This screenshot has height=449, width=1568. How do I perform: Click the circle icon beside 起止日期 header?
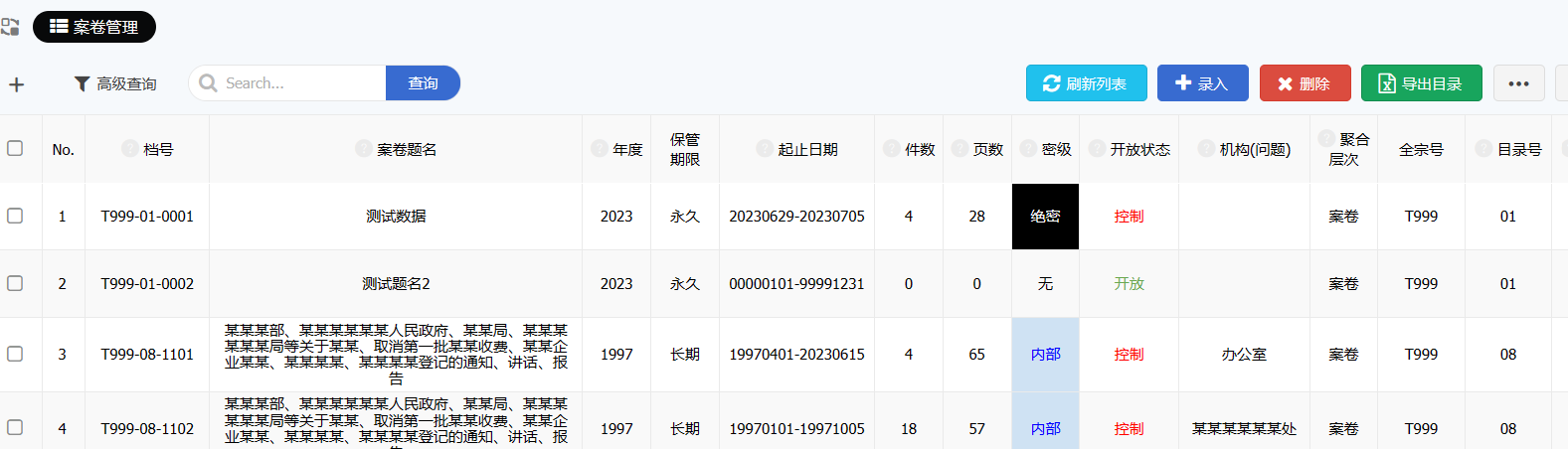pos(764,148)
